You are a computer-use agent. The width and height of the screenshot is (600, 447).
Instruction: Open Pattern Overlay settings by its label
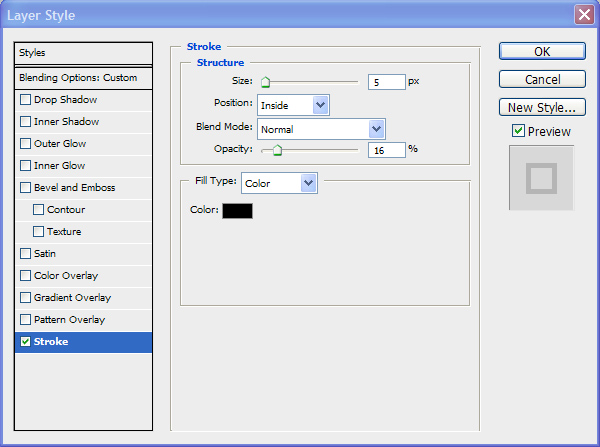click(x=69, y=320)
